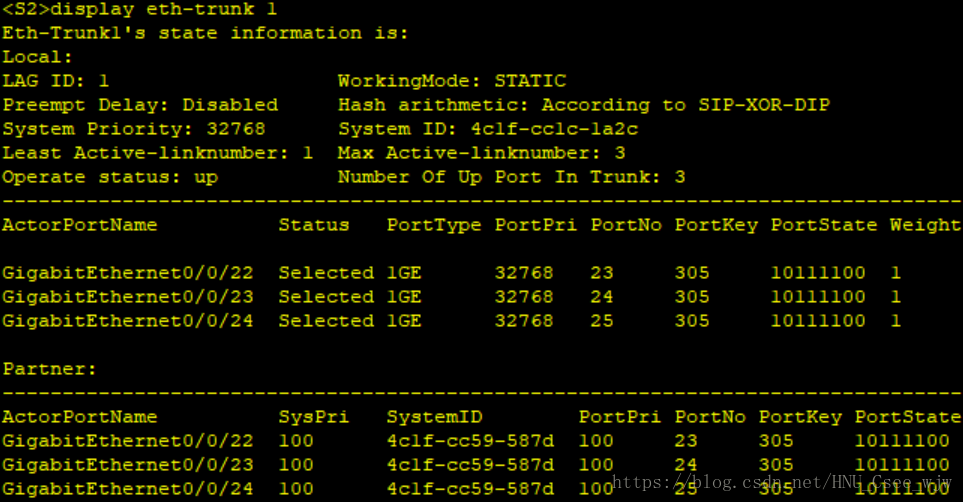Click the 'SysPri' column header in Partner table
Image resolution: width=963 pixels, height=502 pixels.
(313, 417)
